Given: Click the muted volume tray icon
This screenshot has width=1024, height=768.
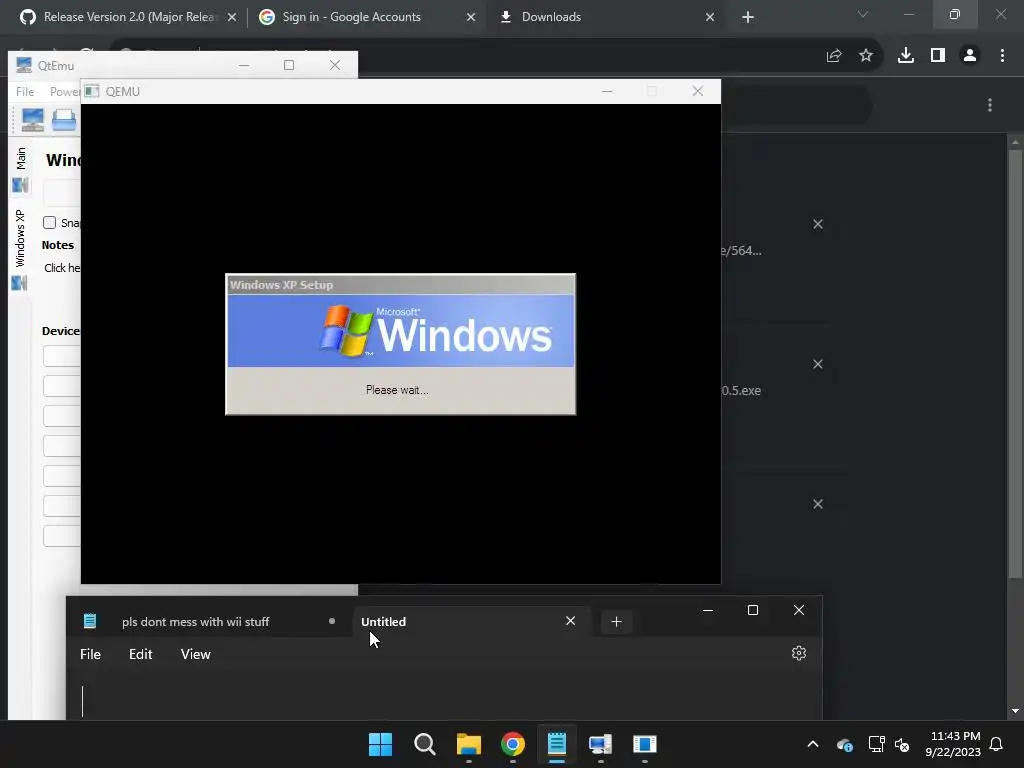Looking at the screenshot, I should [903, 744].
